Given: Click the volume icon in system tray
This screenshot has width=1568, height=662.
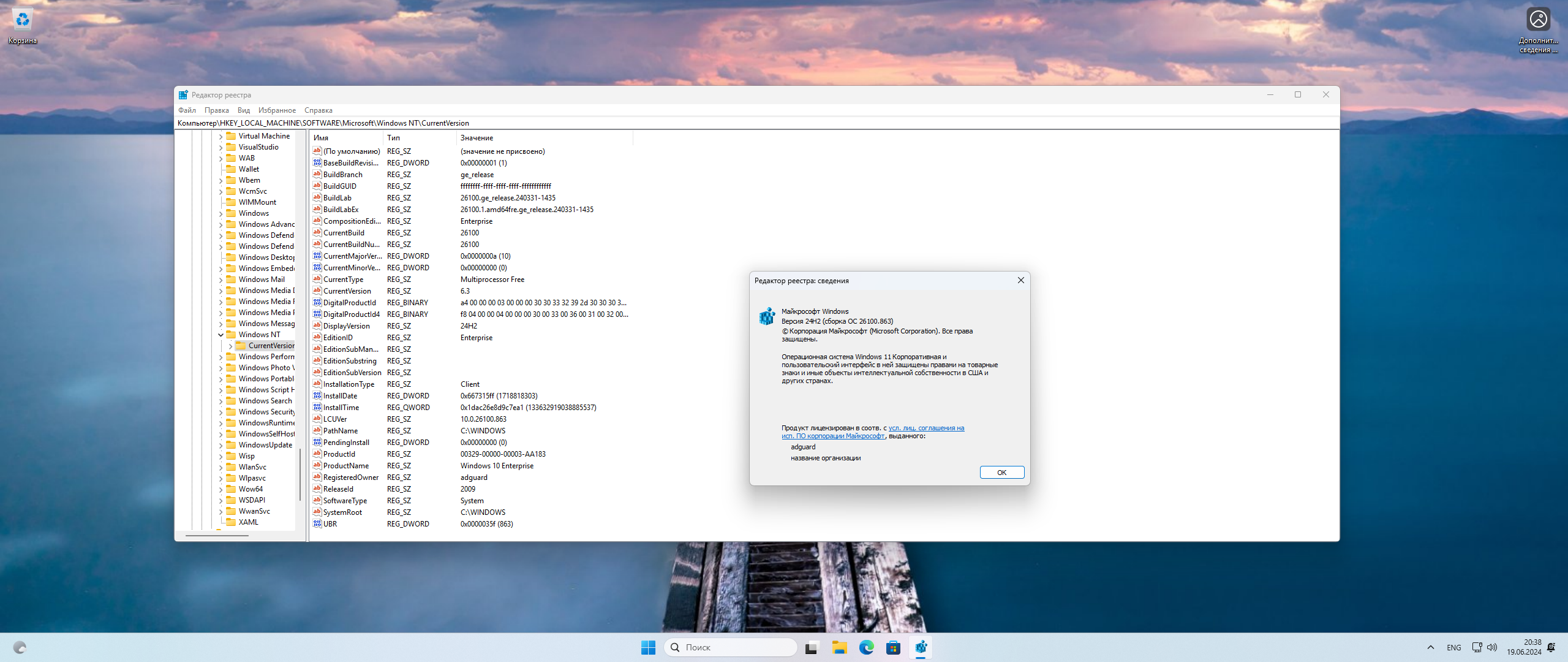Looking at the screenshot, I should pos(1492,647).
